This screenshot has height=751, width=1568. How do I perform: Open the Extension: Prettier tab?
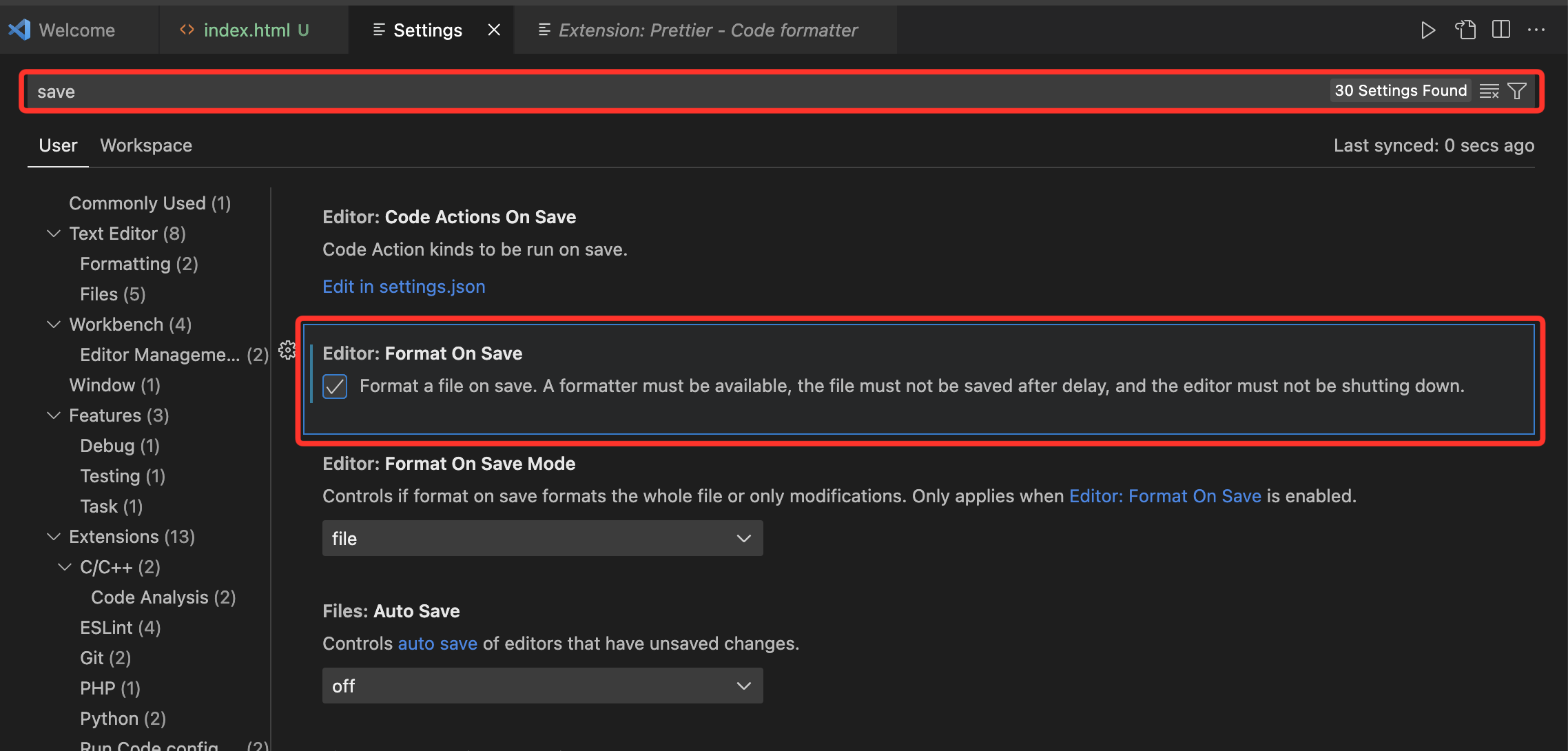(x=708, y=30)
